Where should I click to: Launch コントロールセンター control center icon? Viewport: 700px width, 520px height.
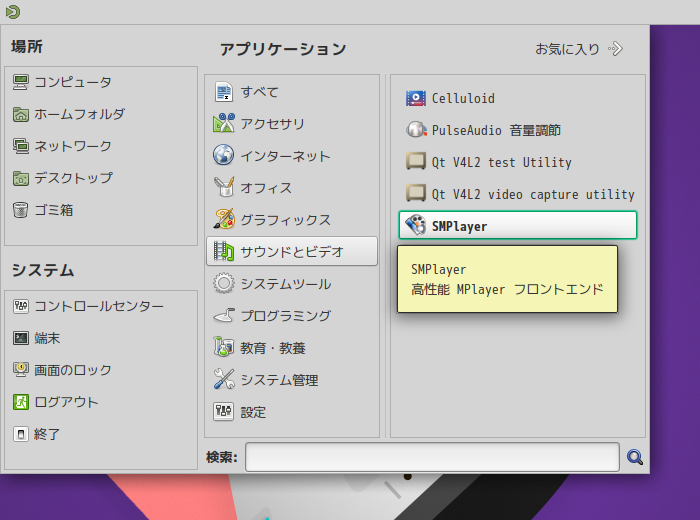(x=21, y=306)
